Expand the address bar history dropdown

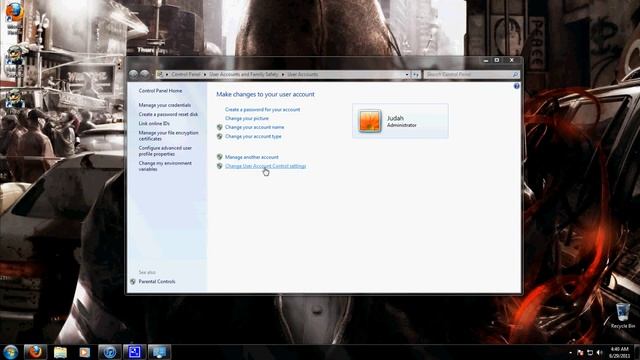click(407, 74)
